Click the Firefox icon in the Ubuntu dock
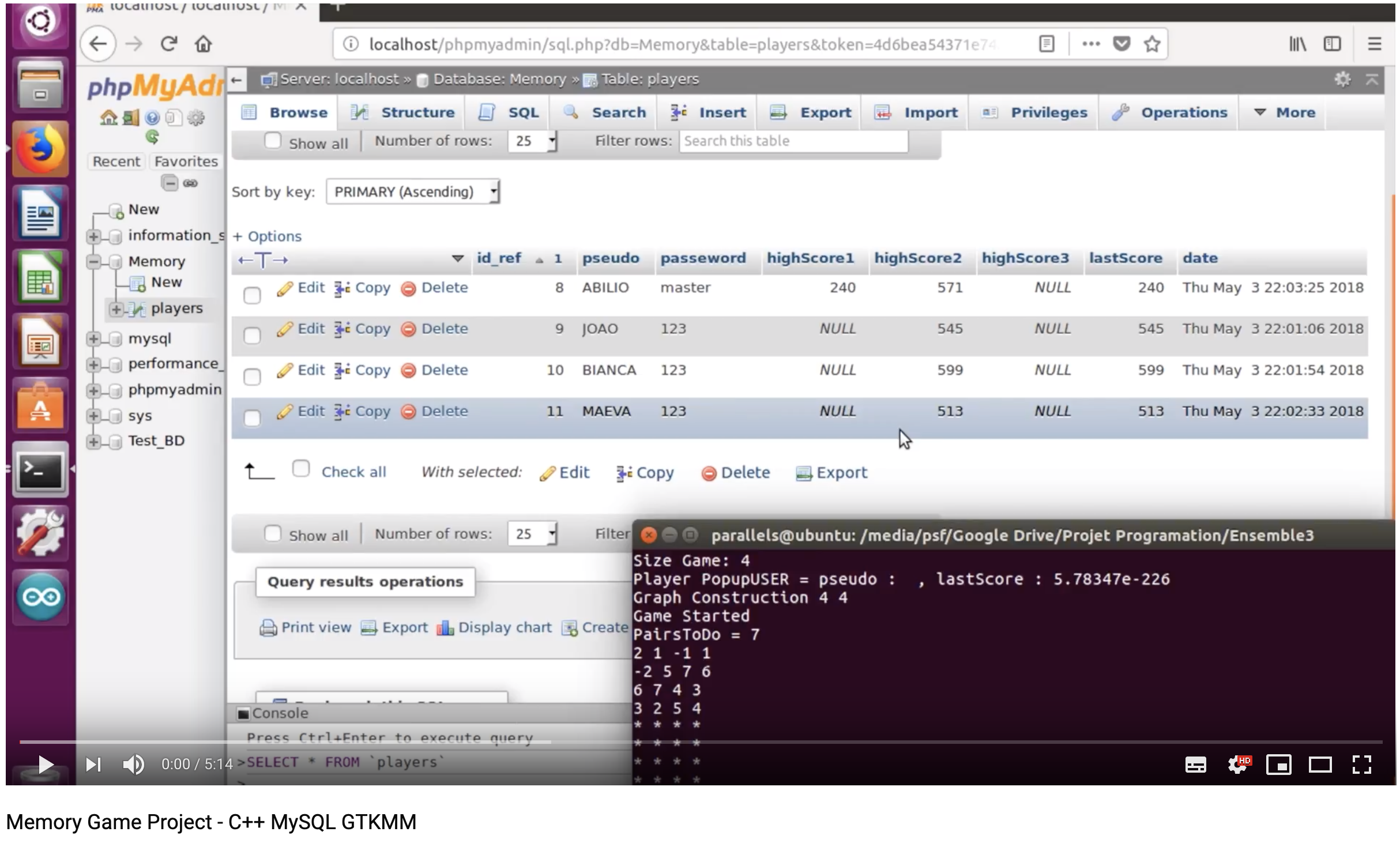1400x843 pixels. tap(40, 149)
